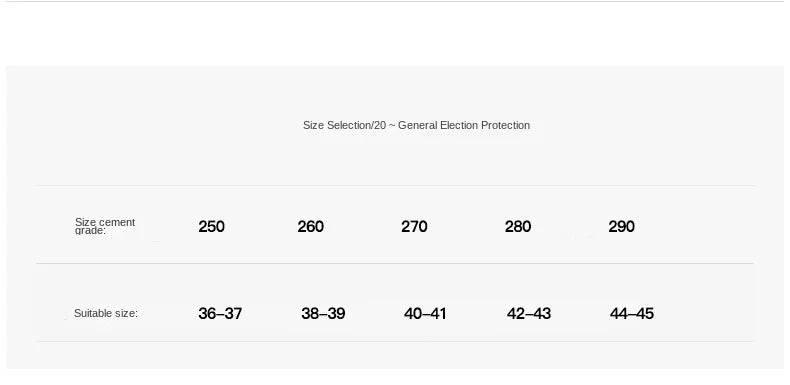Screen dimensions: 790x385
Task: Select size 280 in the table
Action: [x=518, y=227]
